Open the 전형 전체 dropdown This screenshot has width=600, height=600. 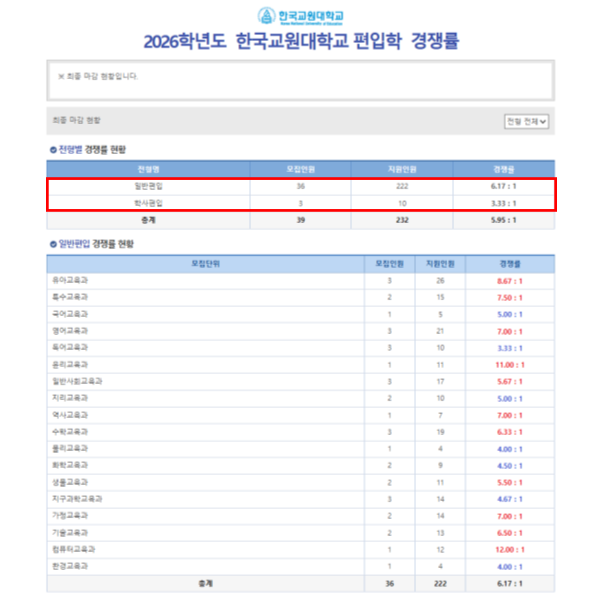tap(527, 121)
